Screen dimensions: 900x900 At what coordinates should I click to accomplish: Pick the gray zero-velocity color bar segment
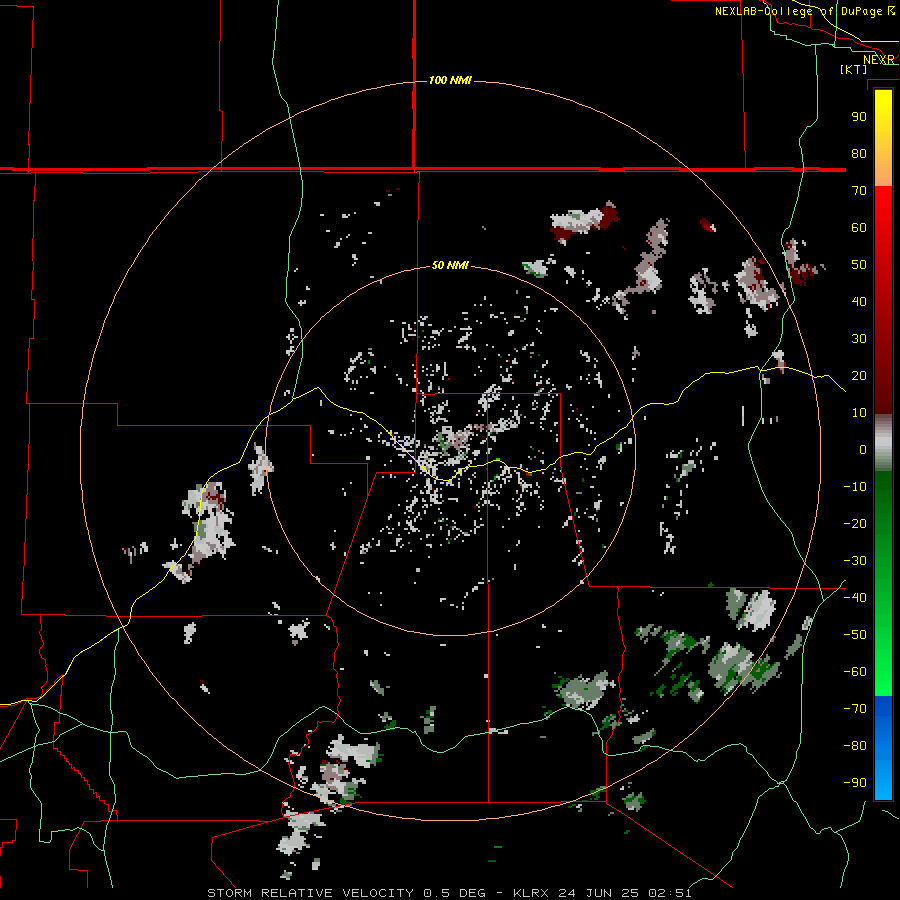coord(883,443)
